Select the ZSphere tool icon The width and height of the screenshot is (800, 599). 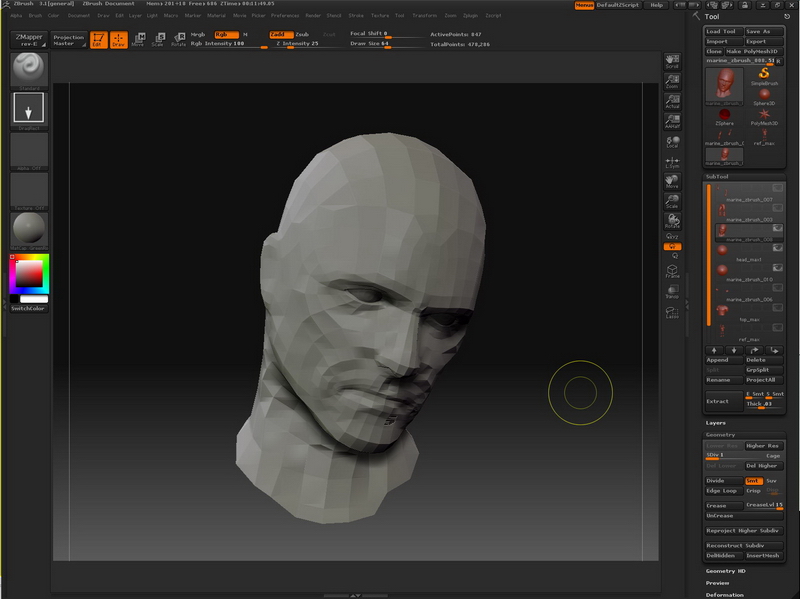724,117
